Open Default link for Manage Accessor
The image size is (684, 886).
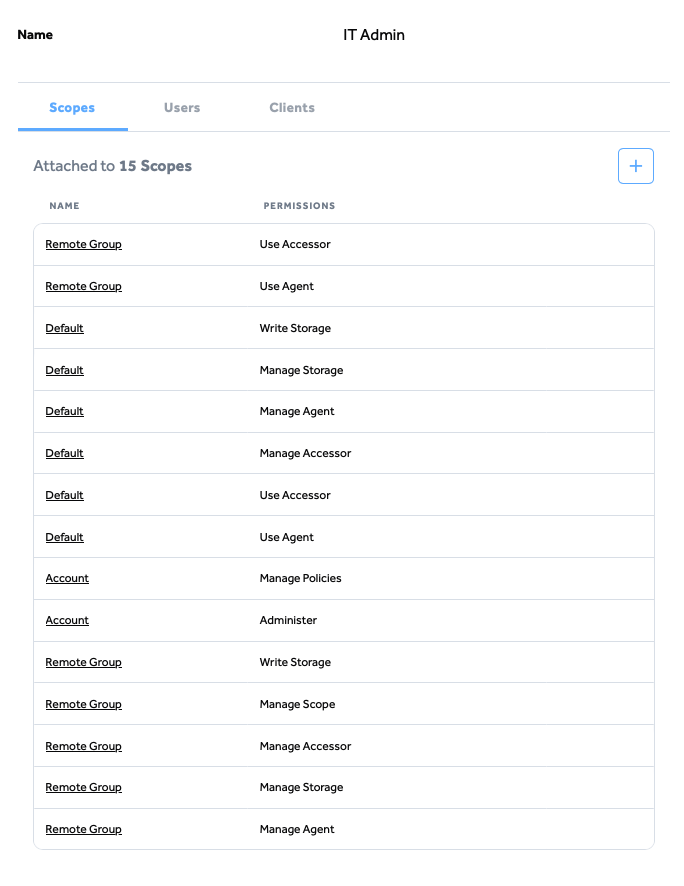64,453
